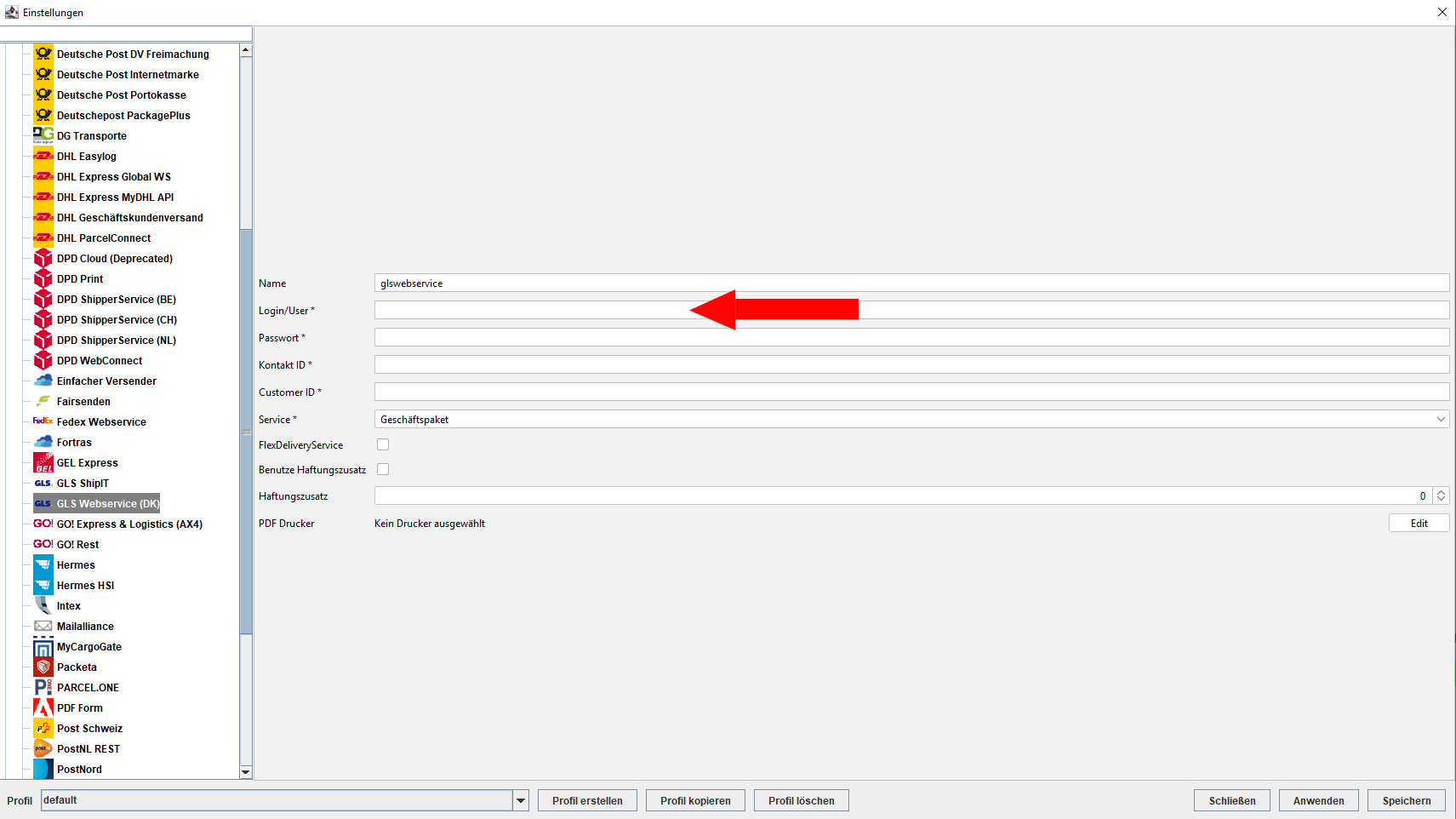
Task: Click the Haftungszusatz number field
Action: coord(903,495)
